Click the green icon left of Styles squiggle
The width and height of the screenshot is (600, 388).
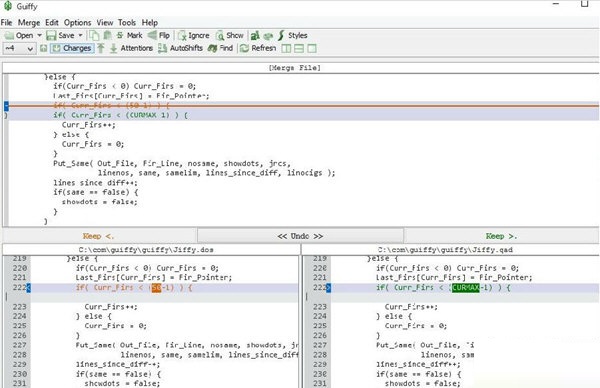tap(268, 36)
